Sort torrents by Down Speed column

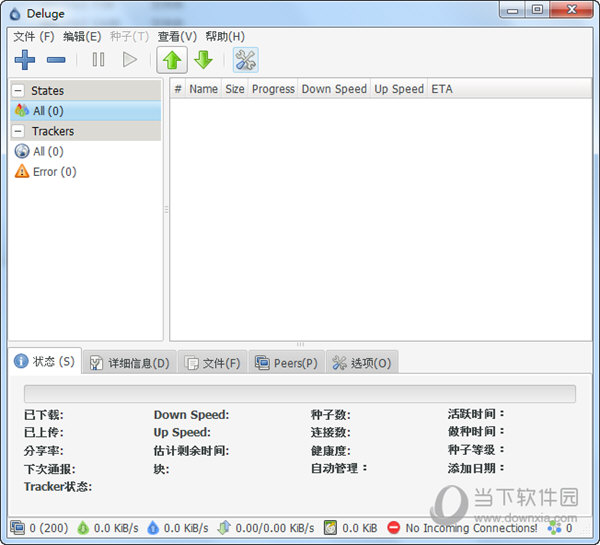334,89
